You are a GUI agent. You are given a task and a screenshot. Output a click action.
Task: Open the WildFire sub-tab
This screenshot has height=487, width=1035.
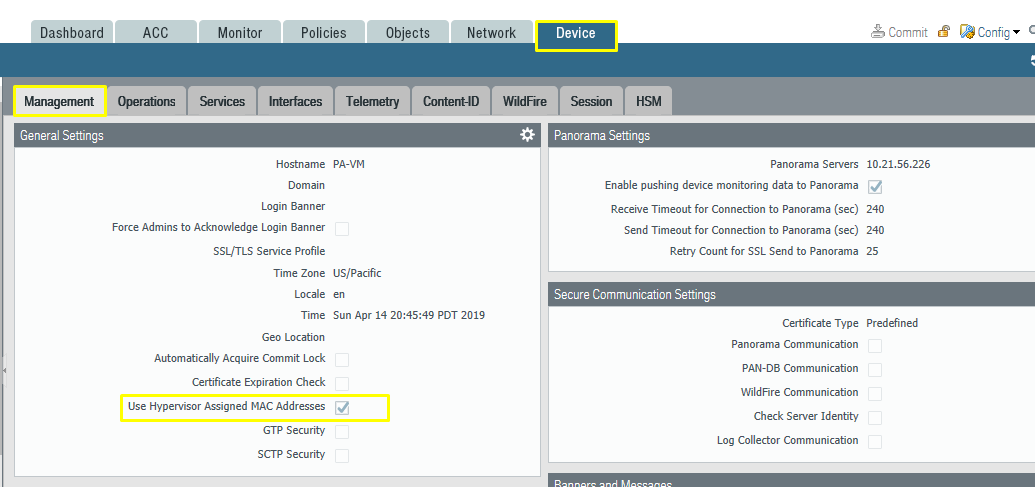click(x=525, y=102)
